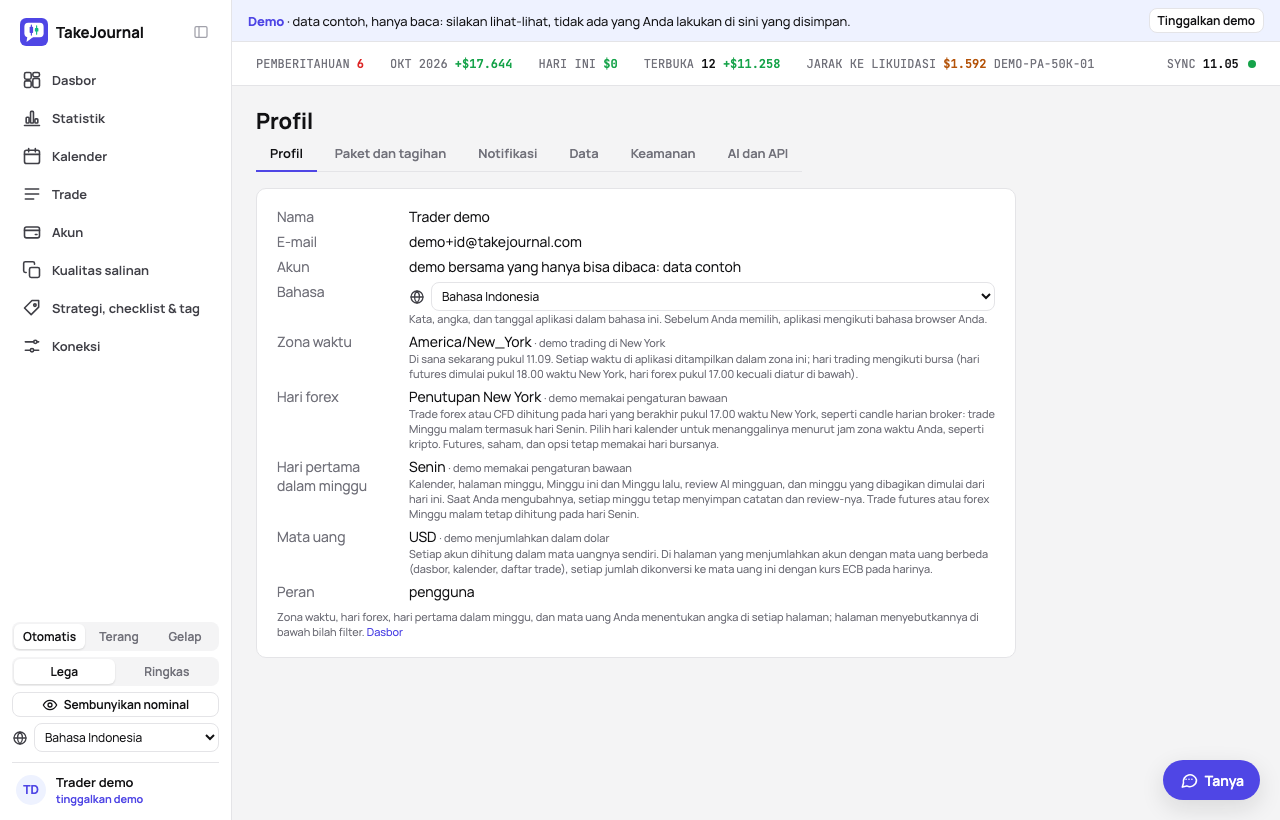Collapse the sidebar with the panel icon

pos(201,32)
